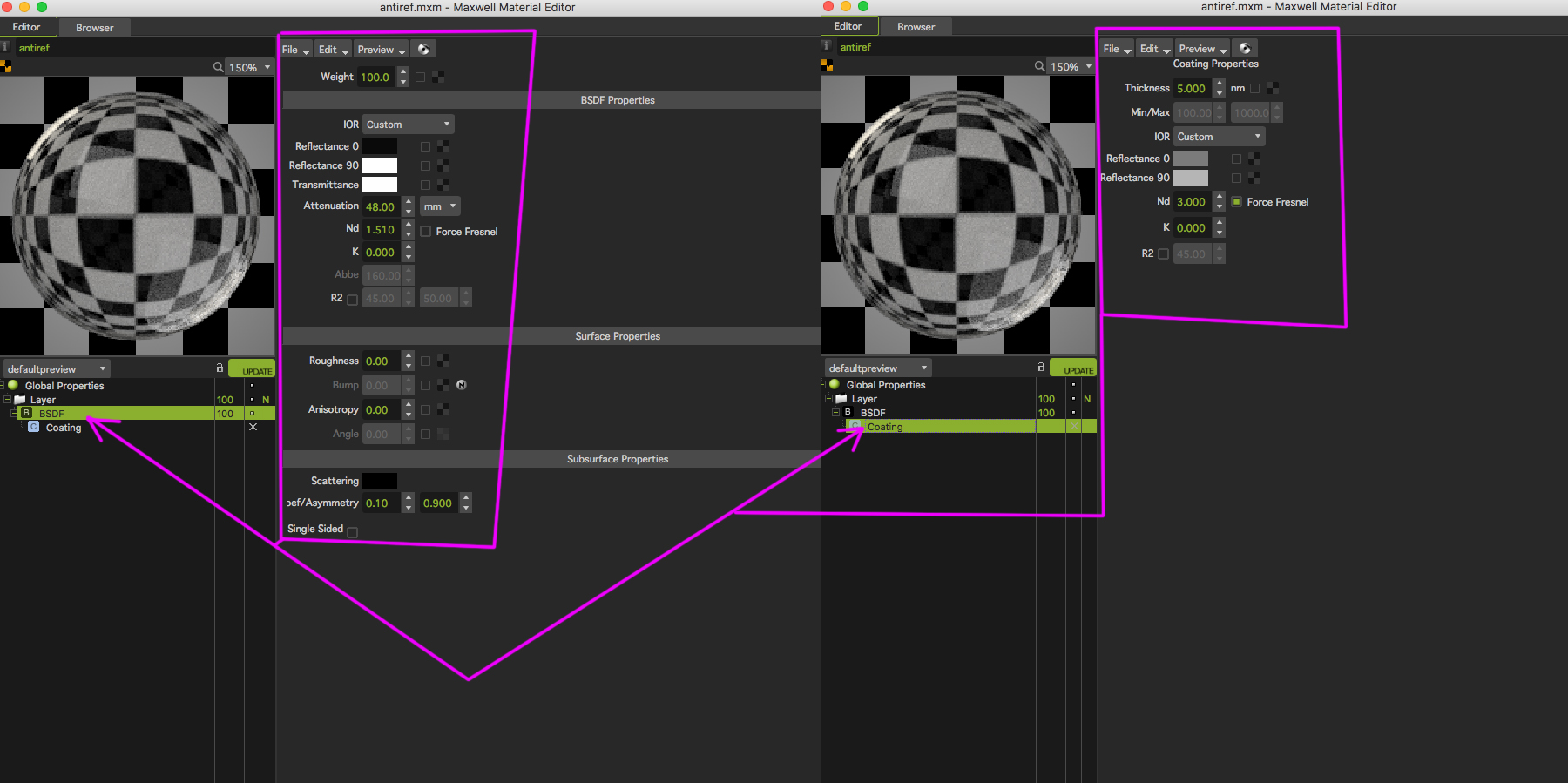
Task: Open the Attenuation mm units dropdown
Action: tap(440, 206)
